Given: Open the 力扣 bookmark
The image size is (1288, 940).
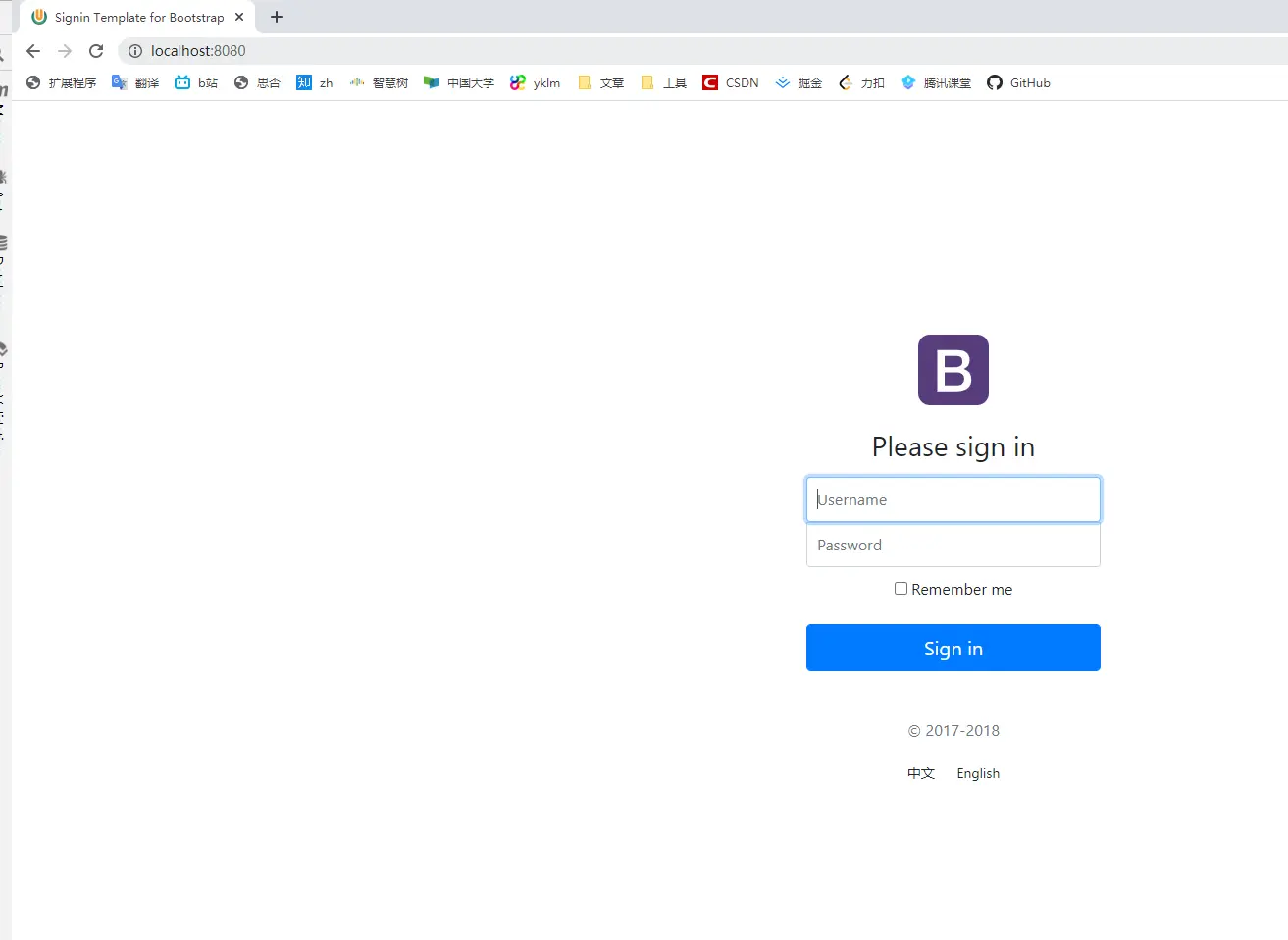Looking at the screenshot, I should click(x=861, y=82).
